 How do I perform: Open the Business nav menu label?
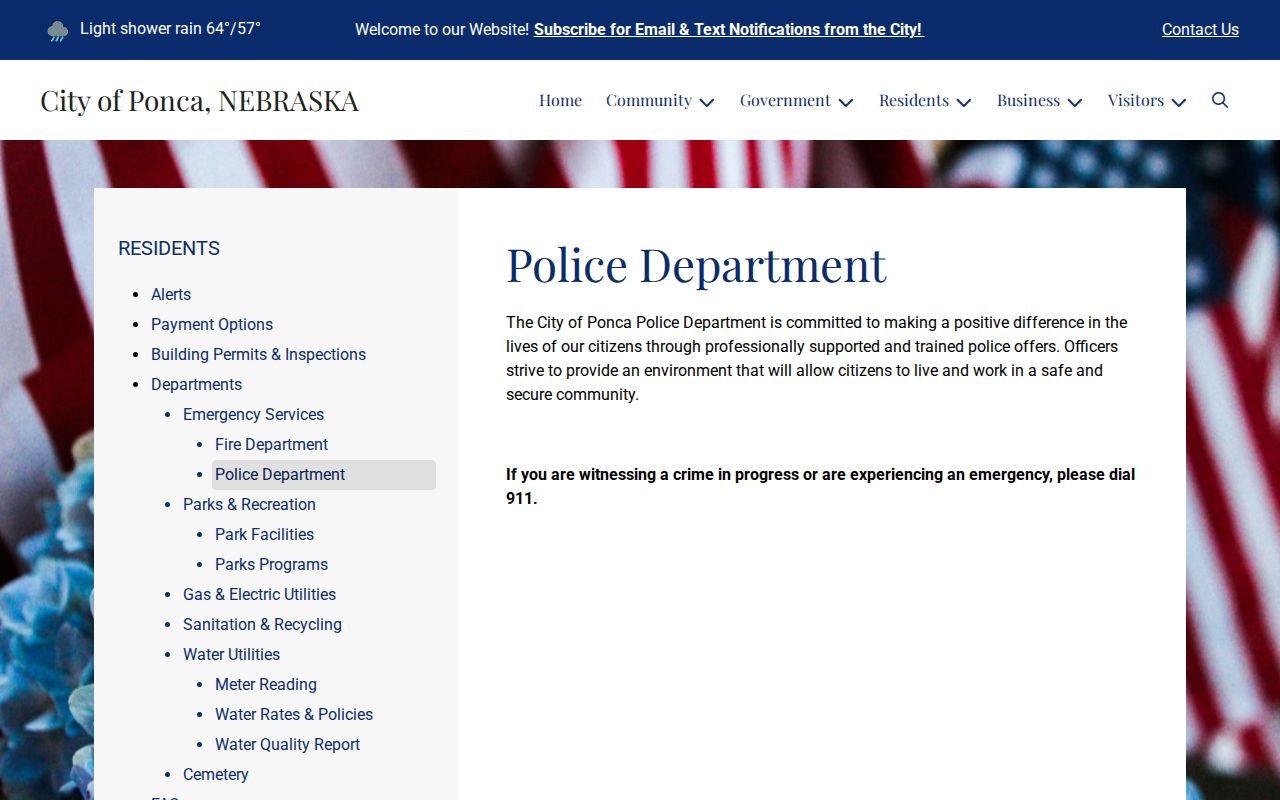pos(1028,100)
